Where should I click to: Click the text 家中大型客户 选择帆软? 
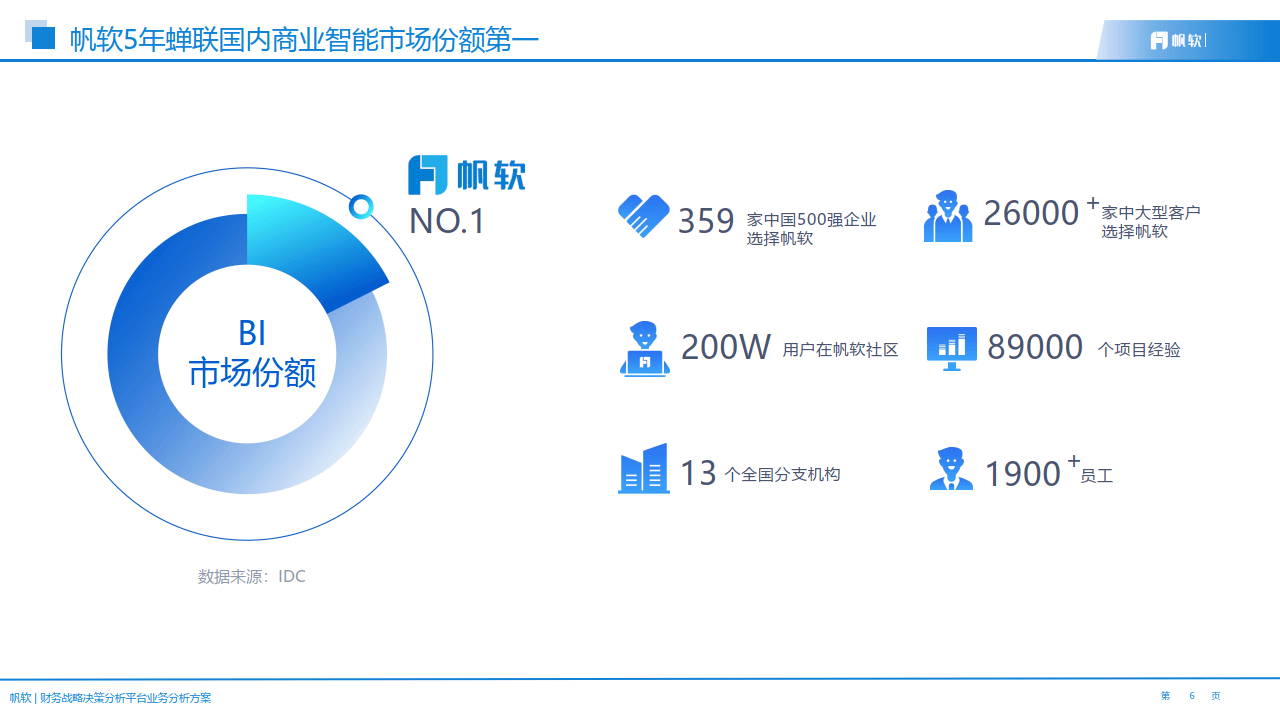click(x=1150, y=221)
